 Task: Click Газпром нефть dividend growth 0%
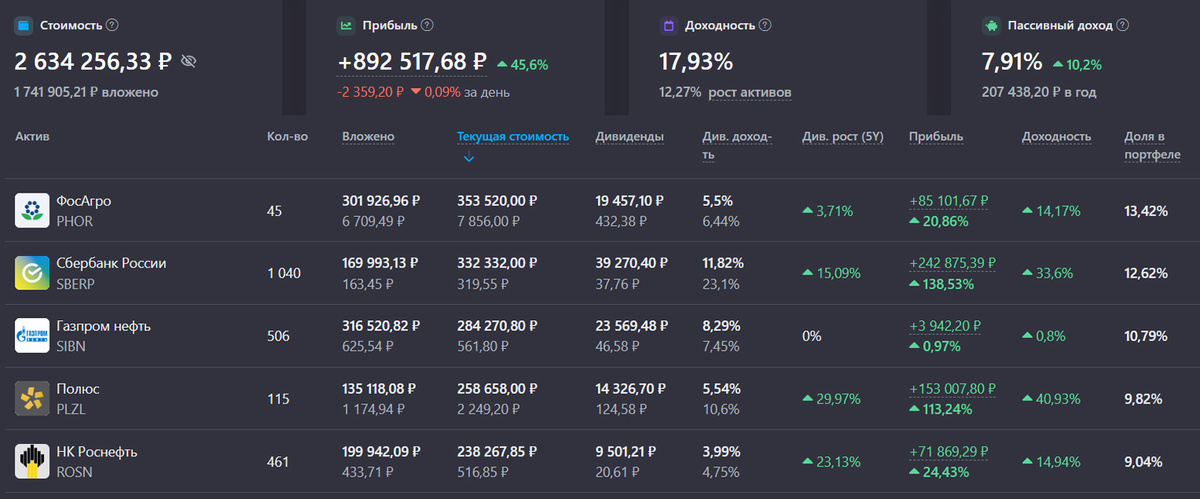pos(812,336)
